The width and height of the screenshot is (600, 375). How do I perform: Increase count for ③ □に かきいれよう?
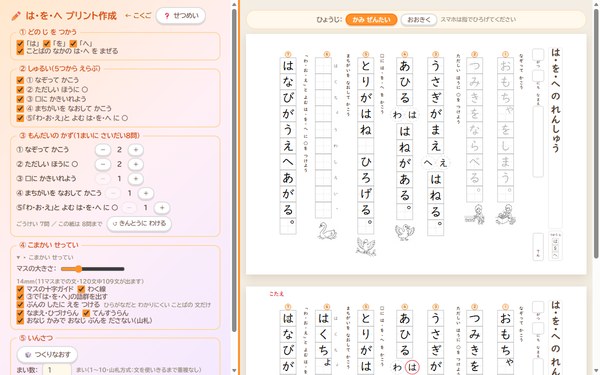(135, 179)
